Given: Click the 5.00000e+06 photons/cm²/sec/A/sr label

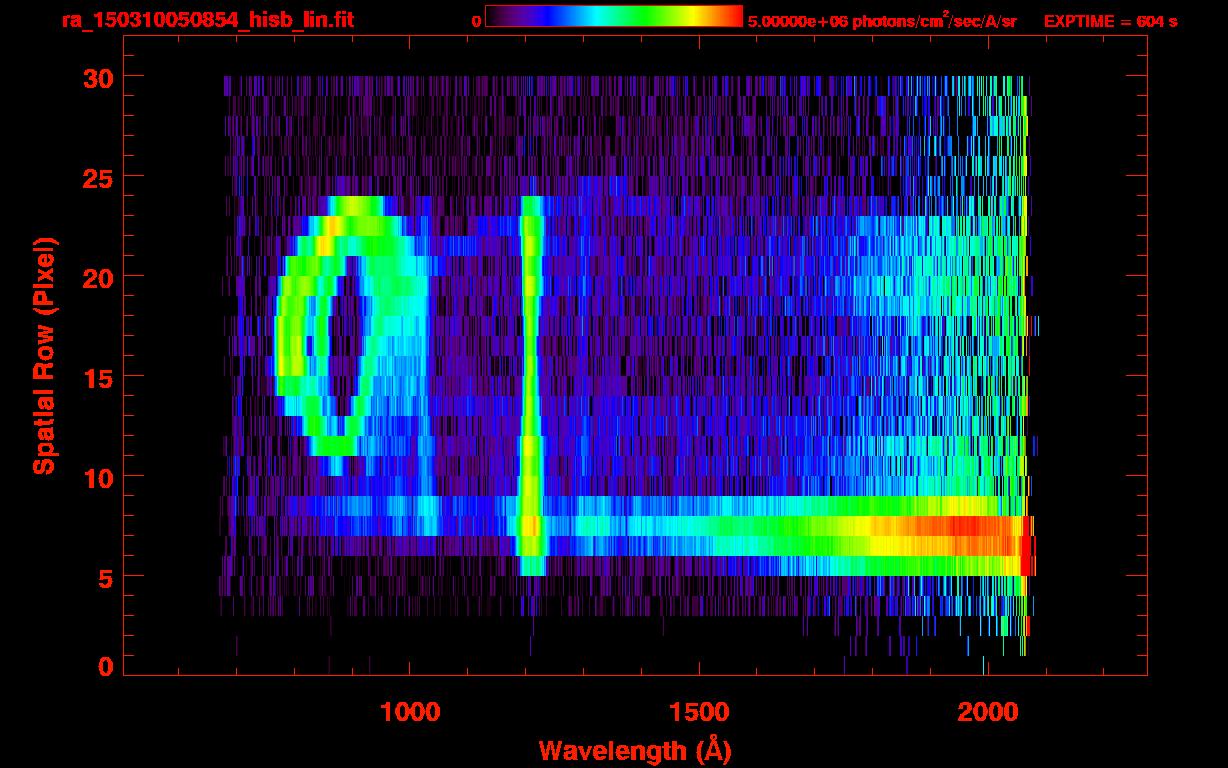Looking at the screenshot, I should point(882,21).
